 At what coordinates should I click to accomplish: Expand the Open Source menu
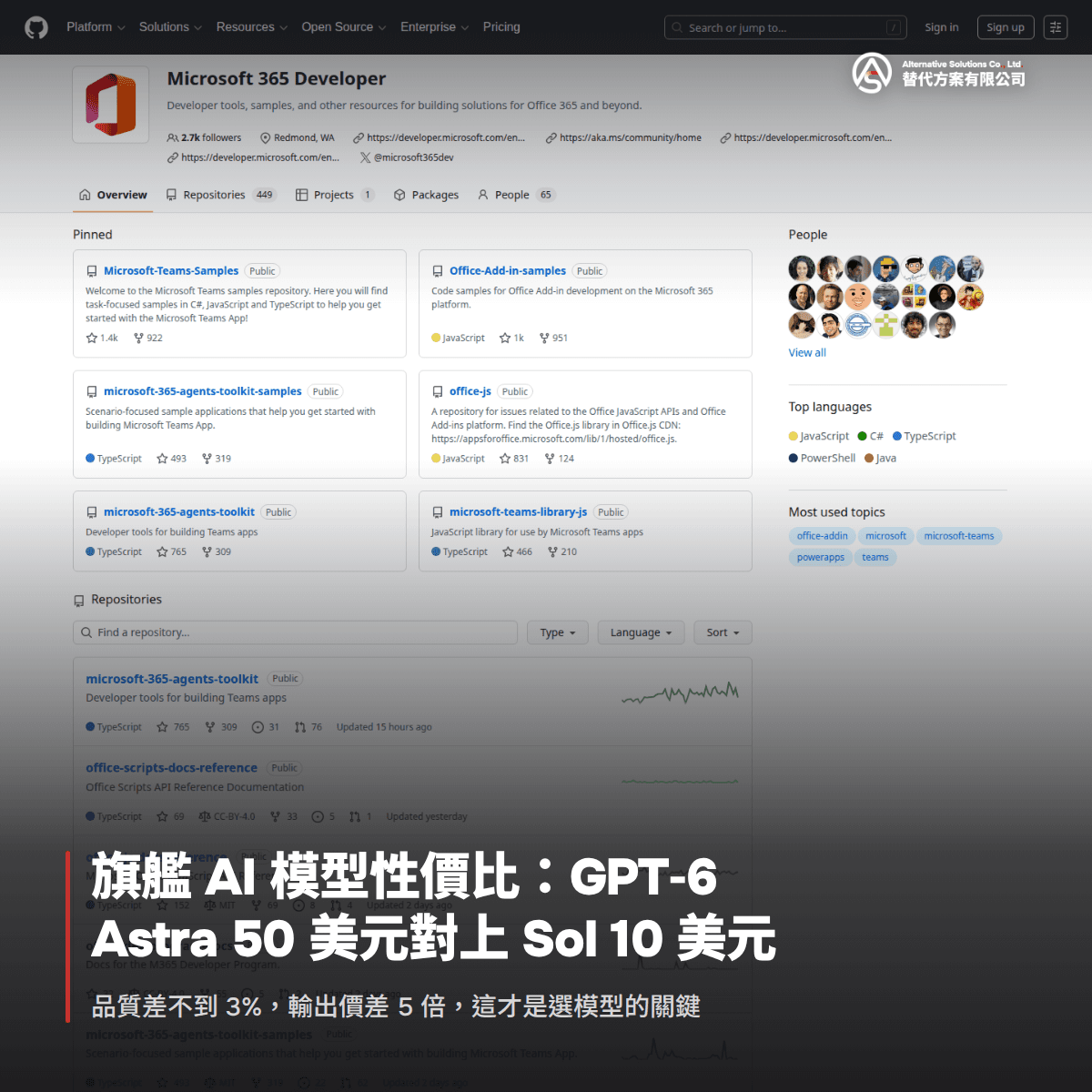[343, 27]
